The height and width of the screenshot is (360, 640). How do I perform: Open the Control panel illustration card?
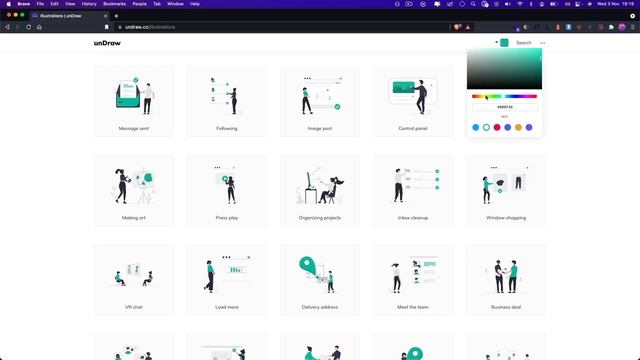(x=413, y=101)
